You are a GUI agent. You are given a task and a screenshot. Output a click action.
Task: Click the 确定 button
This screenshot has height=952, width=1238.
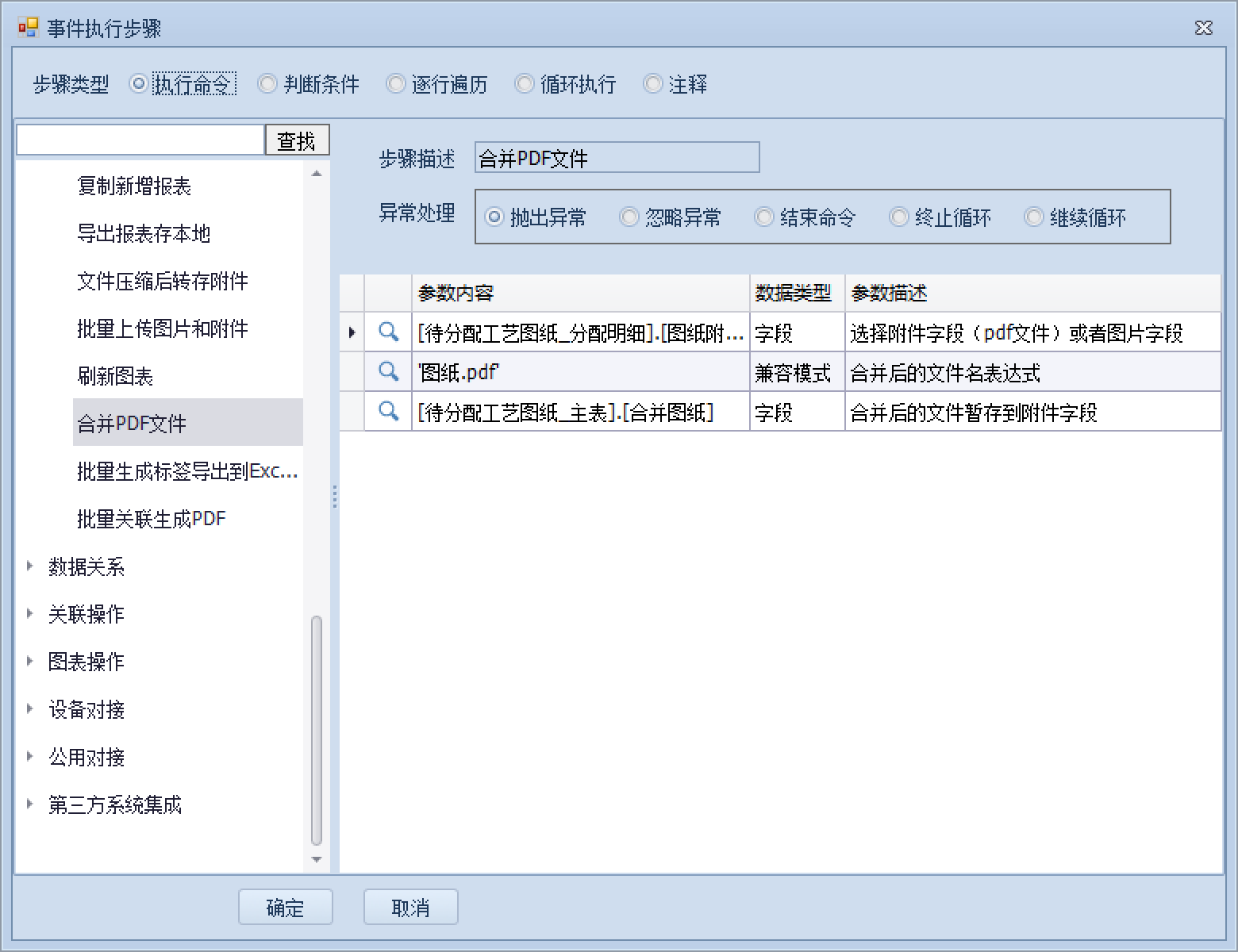point(285,907)
